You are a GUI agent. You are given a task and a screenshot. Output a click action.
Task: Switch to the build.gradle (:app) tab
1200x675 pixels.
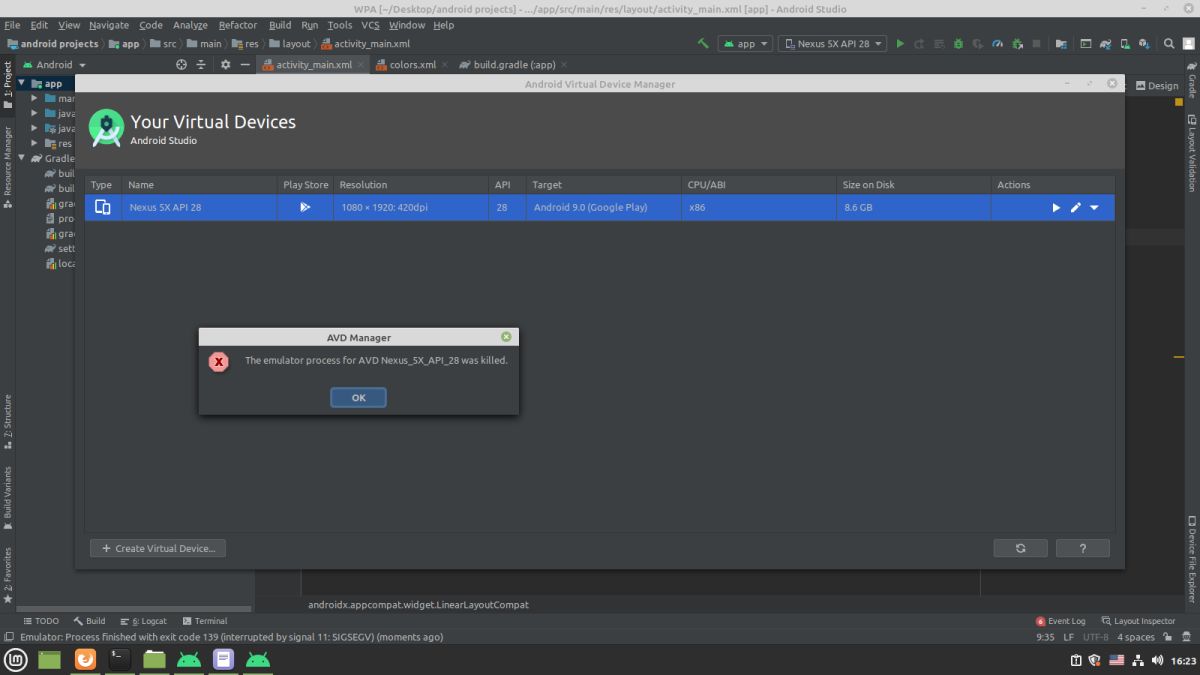[x=514, y=64]
